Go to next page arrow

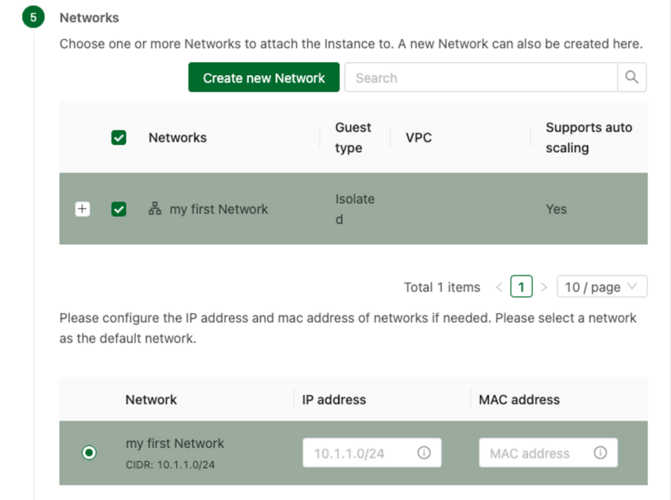tap(544, 287)
